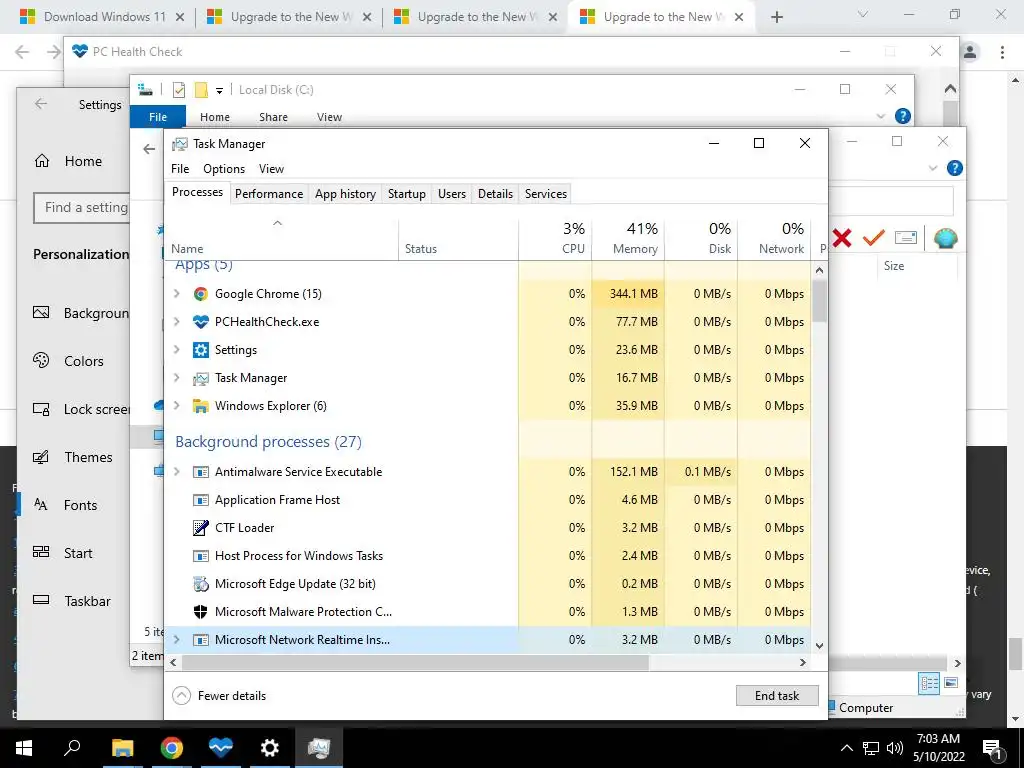Open File tab in Local Disk Explorer
This screenshot has height=768, width=1024.
coord(158,117)
